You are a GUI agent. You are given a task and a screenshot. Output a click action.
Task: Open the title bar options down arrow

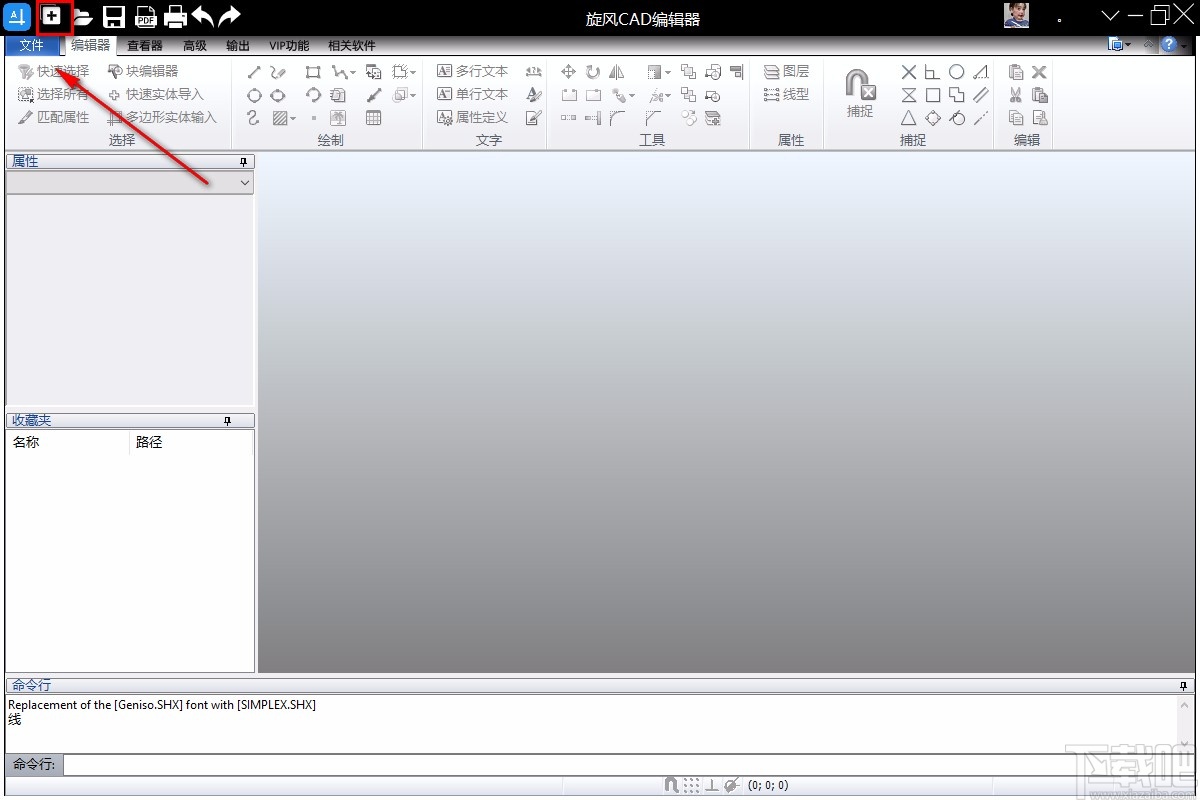pyautogui.click(x=1111, y=15)
